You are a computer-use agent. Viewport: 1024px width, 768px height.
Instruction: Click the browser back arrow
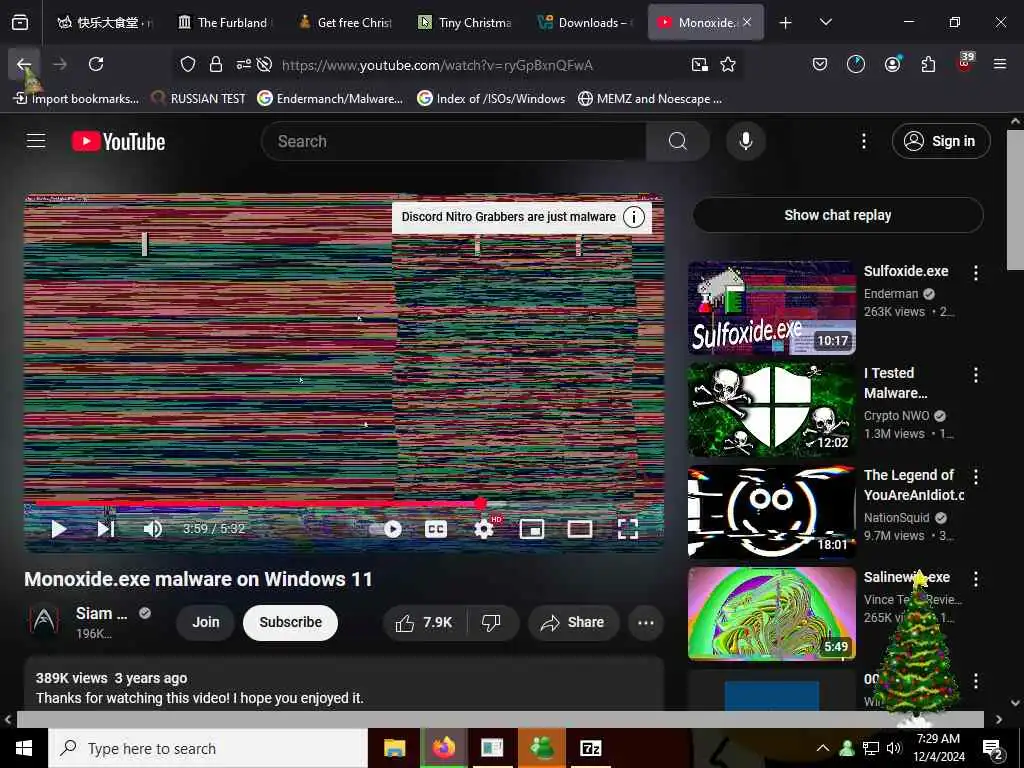coord(24,64)
